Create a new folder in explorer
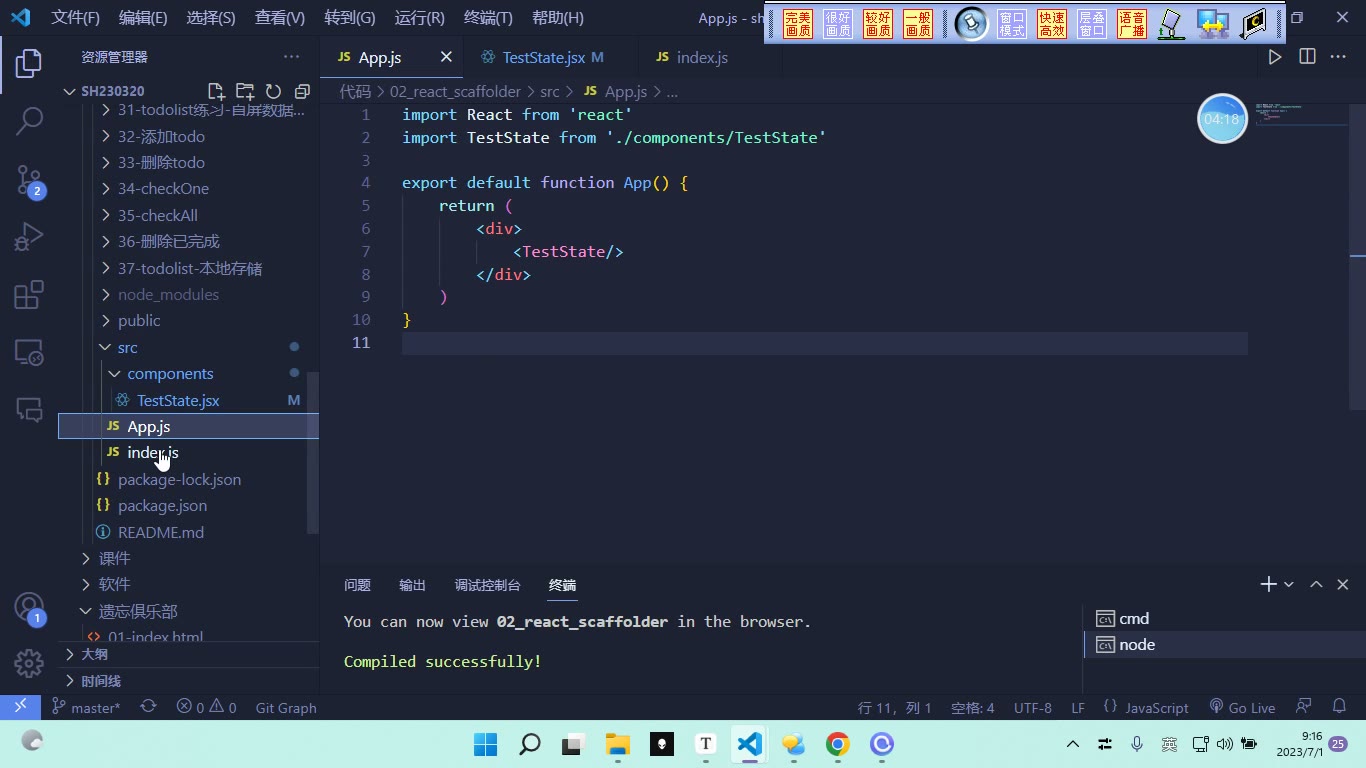 (245, 91)
